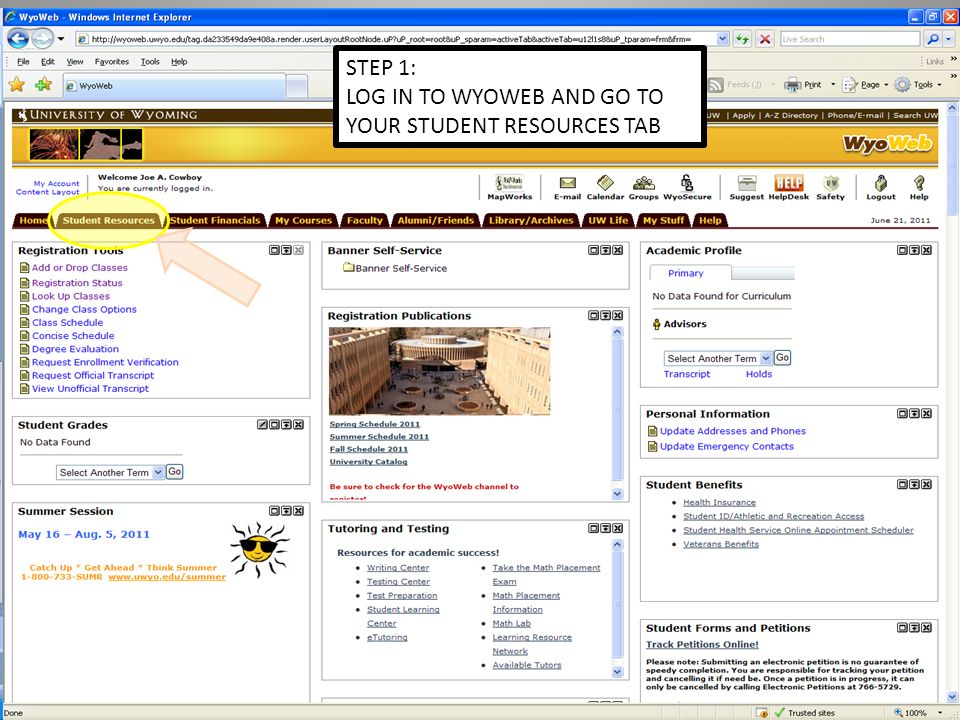Click Health Insurance link

point(719,502)
